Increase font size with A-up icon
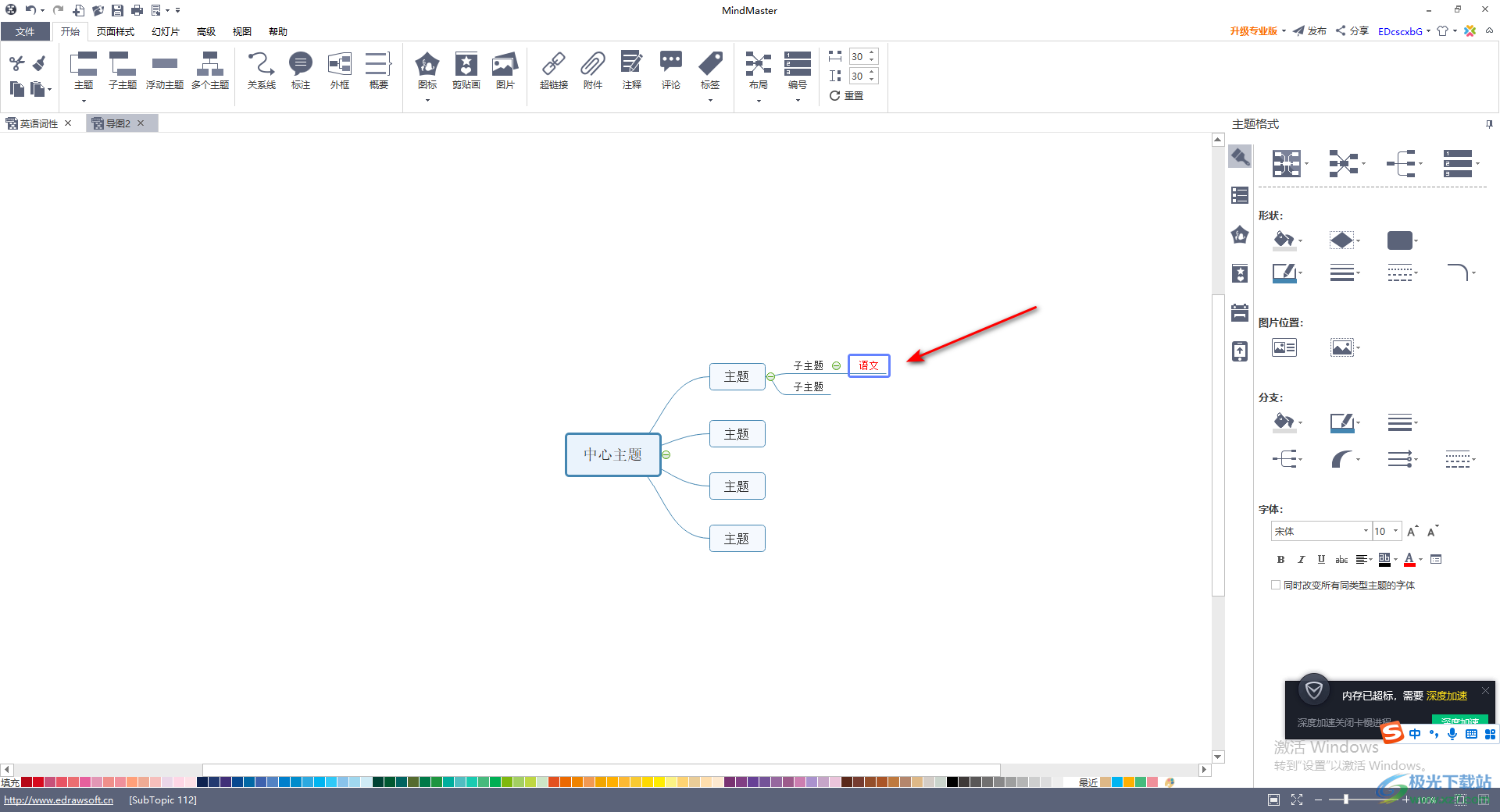The width and height of the screenshot is (1500, 812). (x=1412, y=532)
